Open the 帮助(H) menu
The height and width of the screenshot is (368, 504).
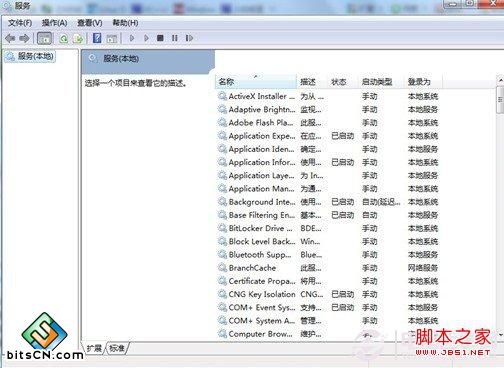pos(125,23)
